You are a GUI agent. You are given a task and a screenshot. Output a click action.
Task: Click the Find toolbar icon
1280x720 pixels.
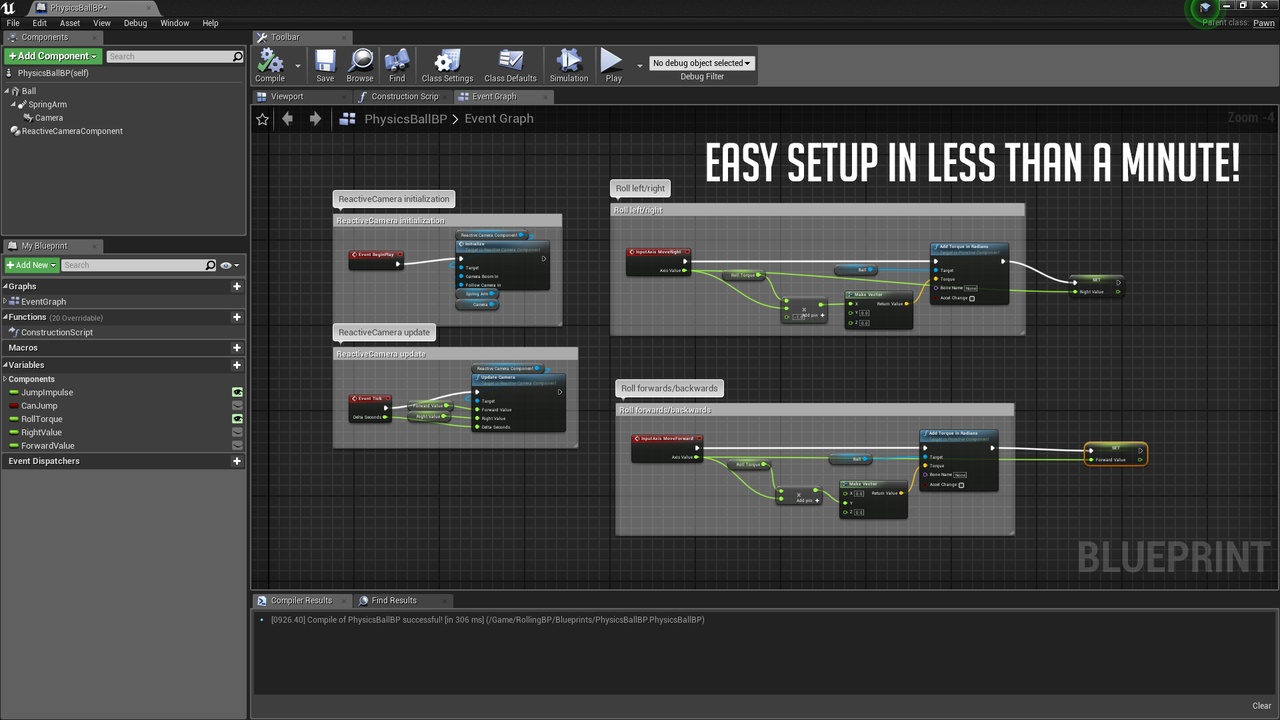(x=397, y=62)
